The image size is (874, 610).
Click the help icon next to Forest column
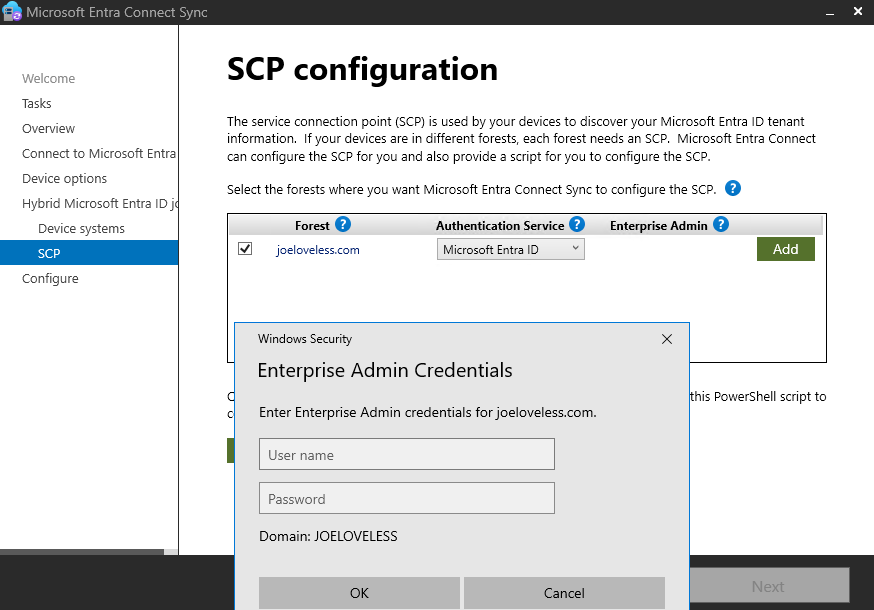tap(343, 225)
